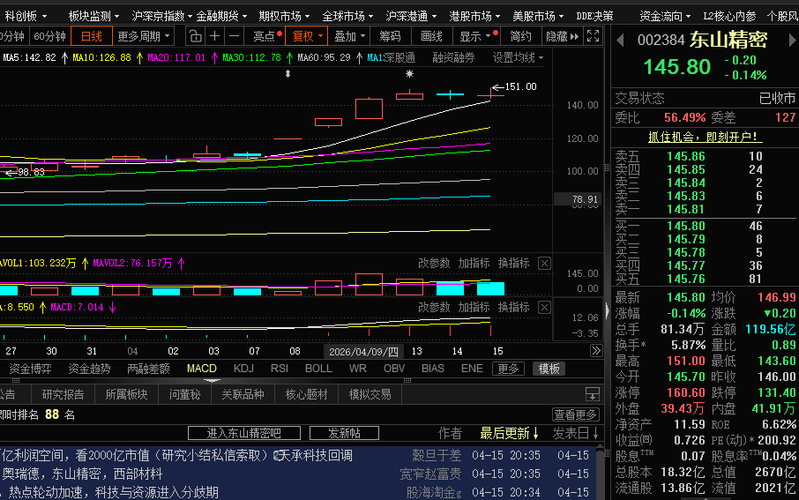Viewport: 799px width, 500px height.
Task: Click 融资融券 label
Action: click(x=454, y=58)
